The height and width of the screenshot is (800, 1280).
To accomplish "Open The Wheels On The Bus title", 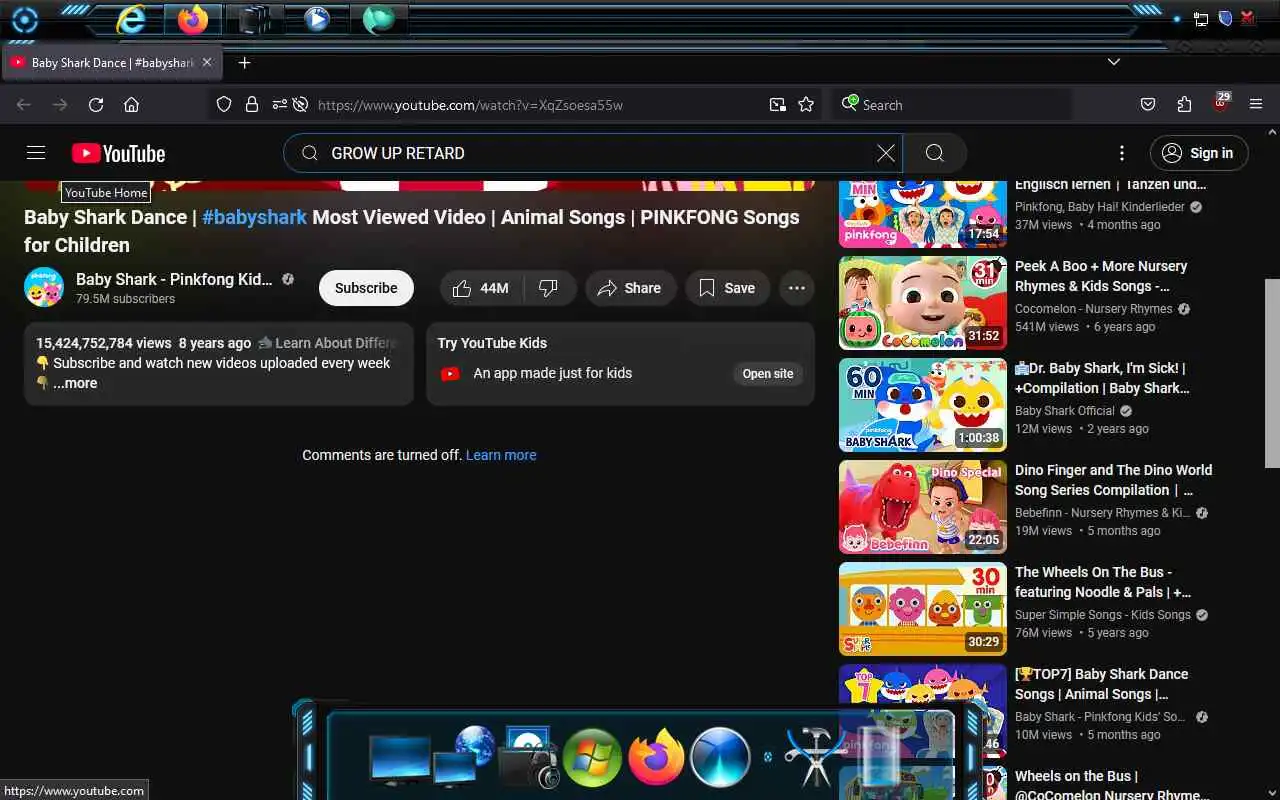I will (1103, 582).
